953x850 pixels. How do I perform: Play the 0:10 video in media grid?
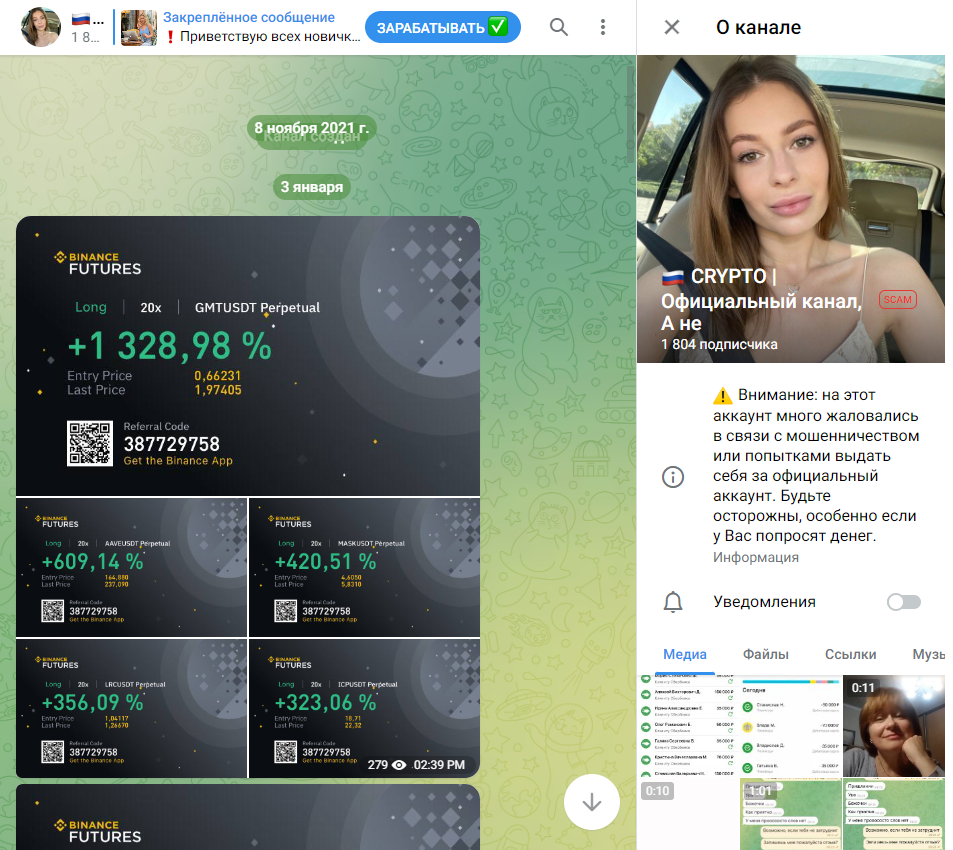click(x=688, y=814)
